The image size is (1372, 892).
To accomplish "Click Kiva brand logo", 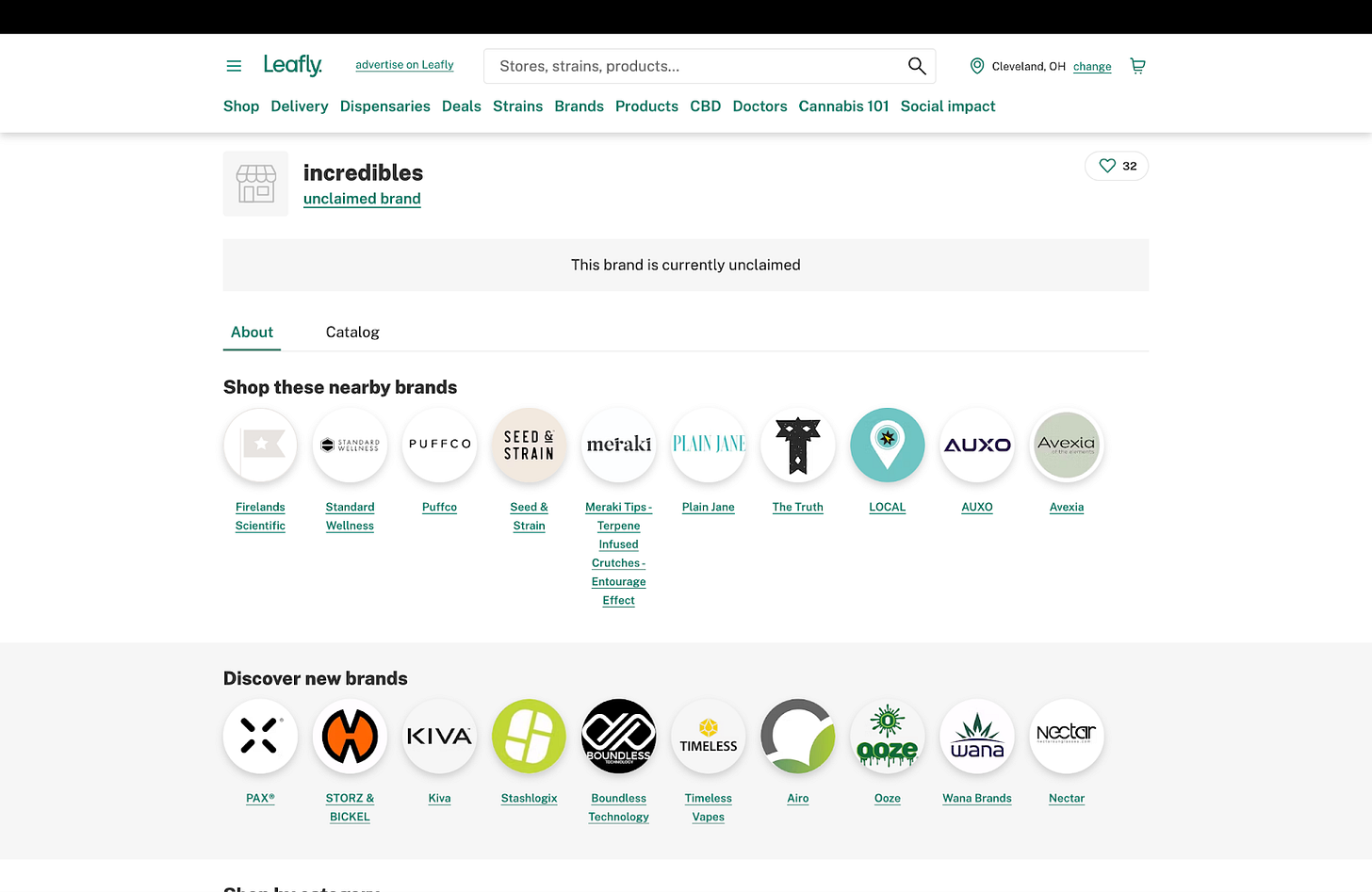I will pos(439,736).
